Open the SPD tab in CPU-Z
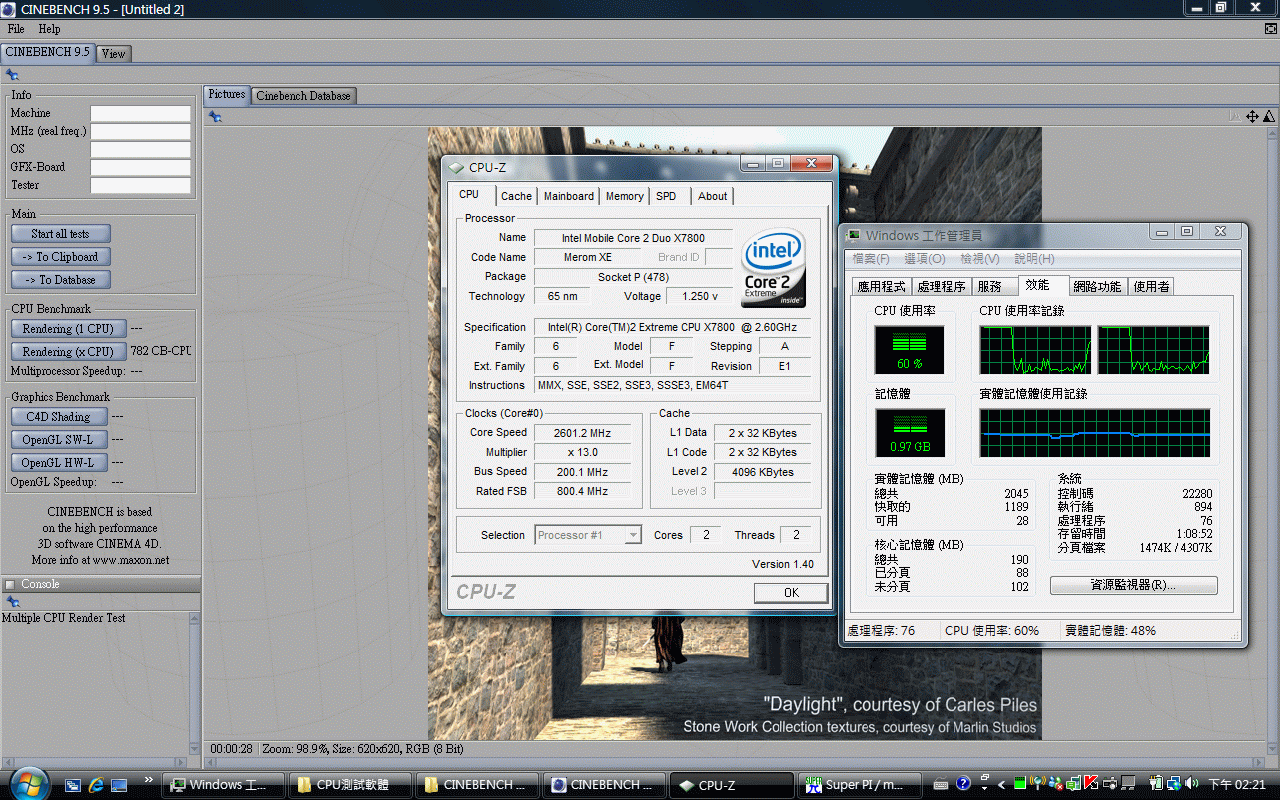 [x=667, y=196]
